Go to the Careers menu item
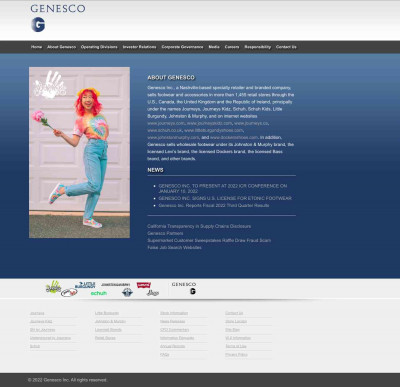The width and height of the screenshot is (400, 387). tap(232, 47)
